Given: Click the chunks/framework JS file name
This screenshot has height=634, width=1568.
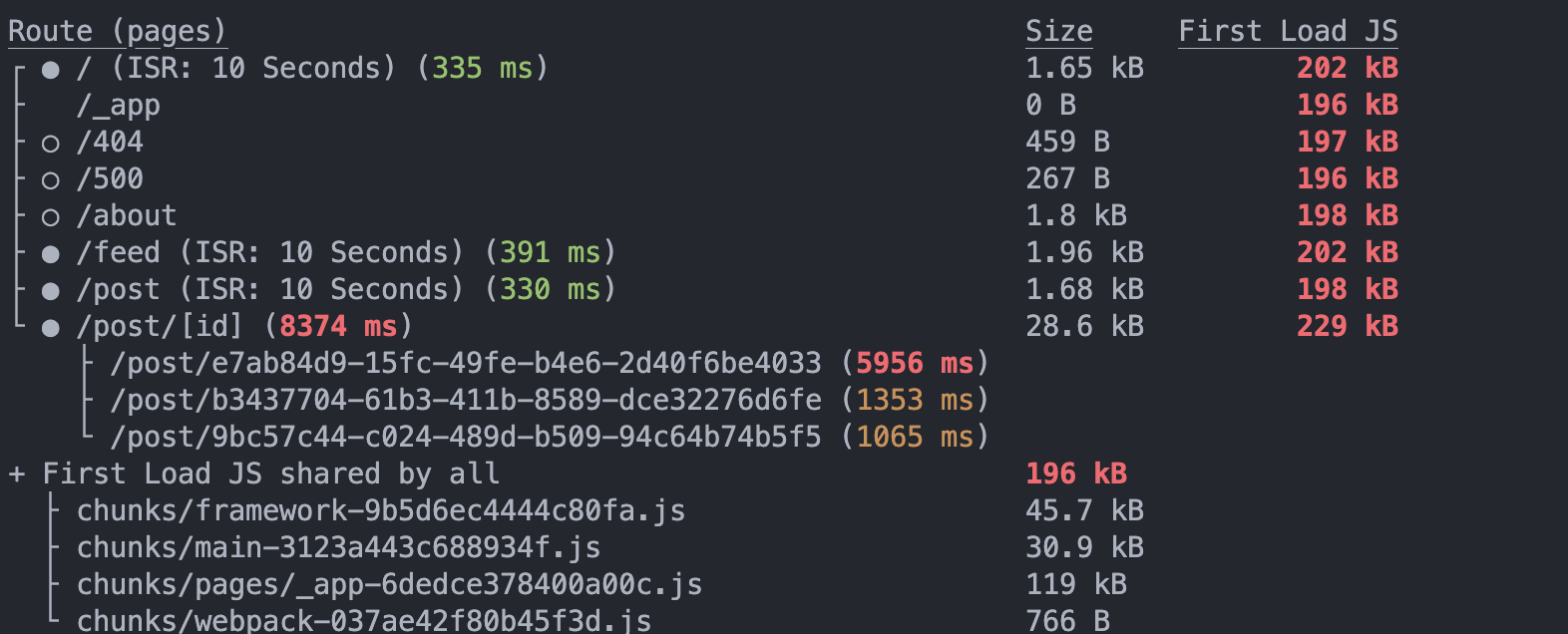Looking at the screenshot, I should point(380,510).
